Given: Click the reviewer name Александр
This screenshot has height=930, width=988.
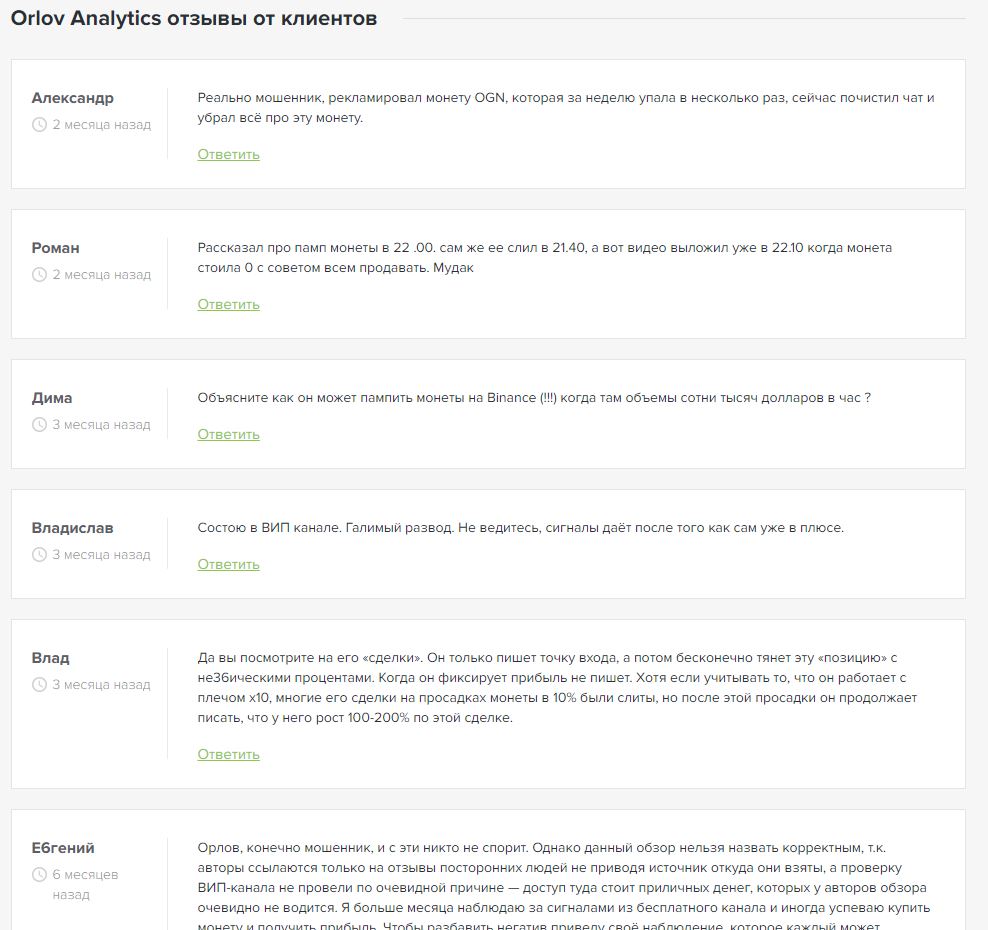Looking at the screenshot, I should [x=72, y=98].
